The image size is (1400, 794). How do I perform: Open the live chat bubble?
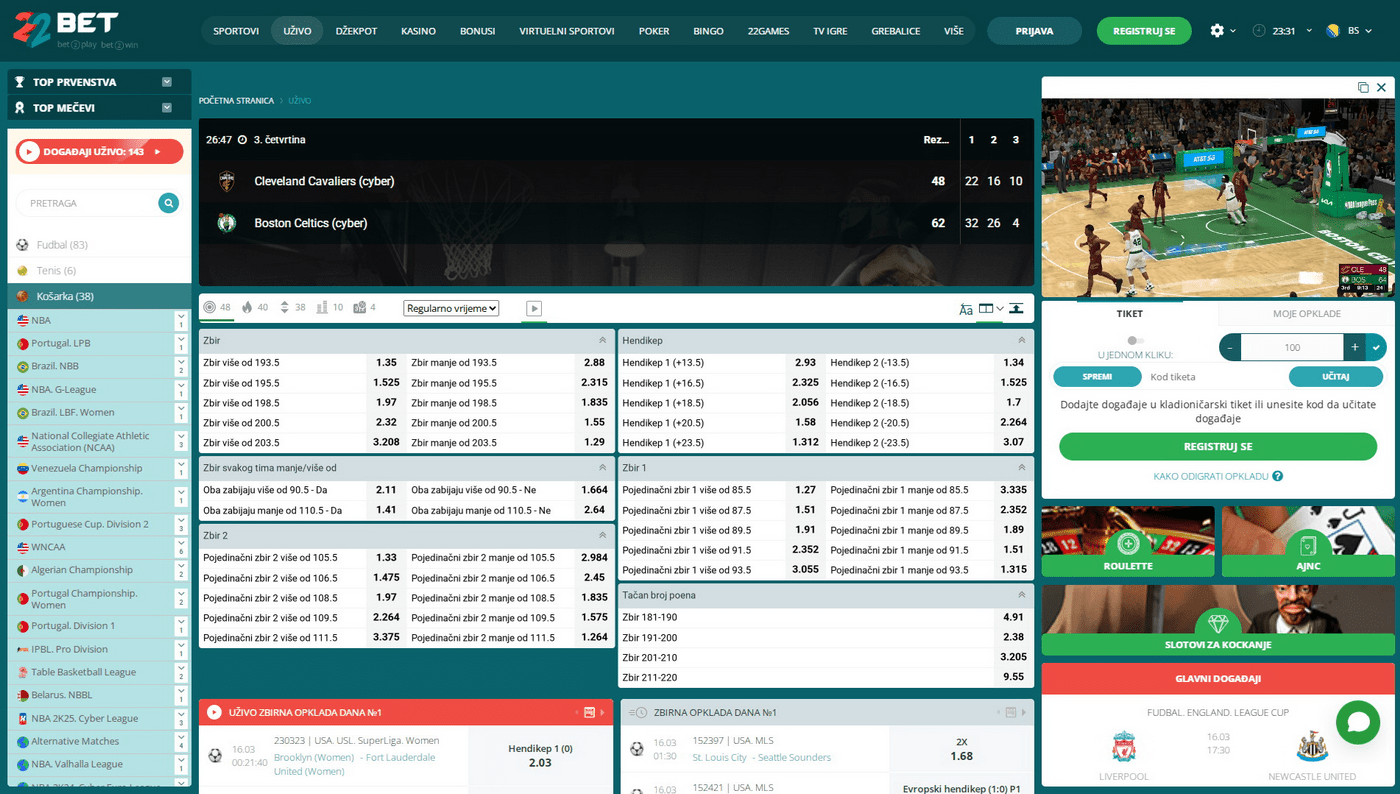coord(1357,722)
